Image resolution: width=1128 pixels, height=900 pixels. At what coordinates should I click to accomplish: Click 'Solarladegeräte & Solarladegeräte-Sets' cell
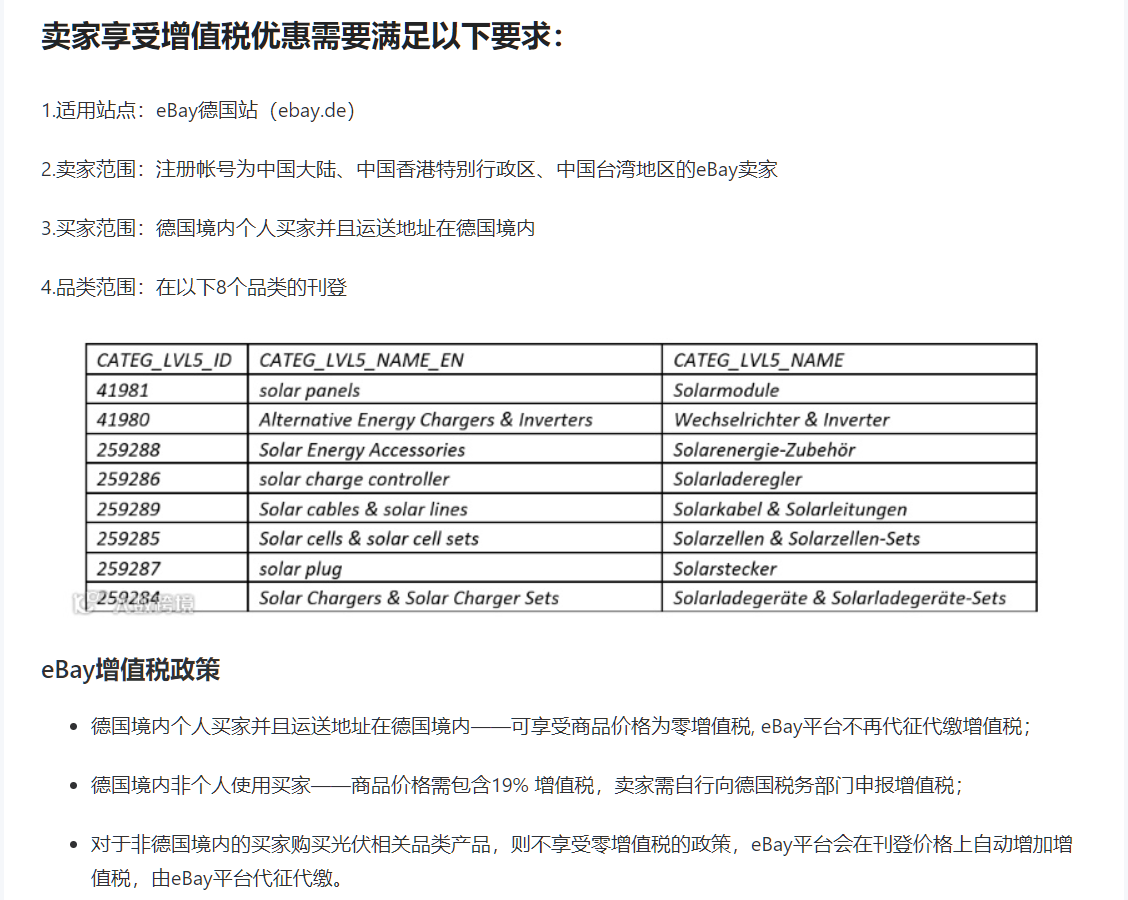tap(849, 598)
